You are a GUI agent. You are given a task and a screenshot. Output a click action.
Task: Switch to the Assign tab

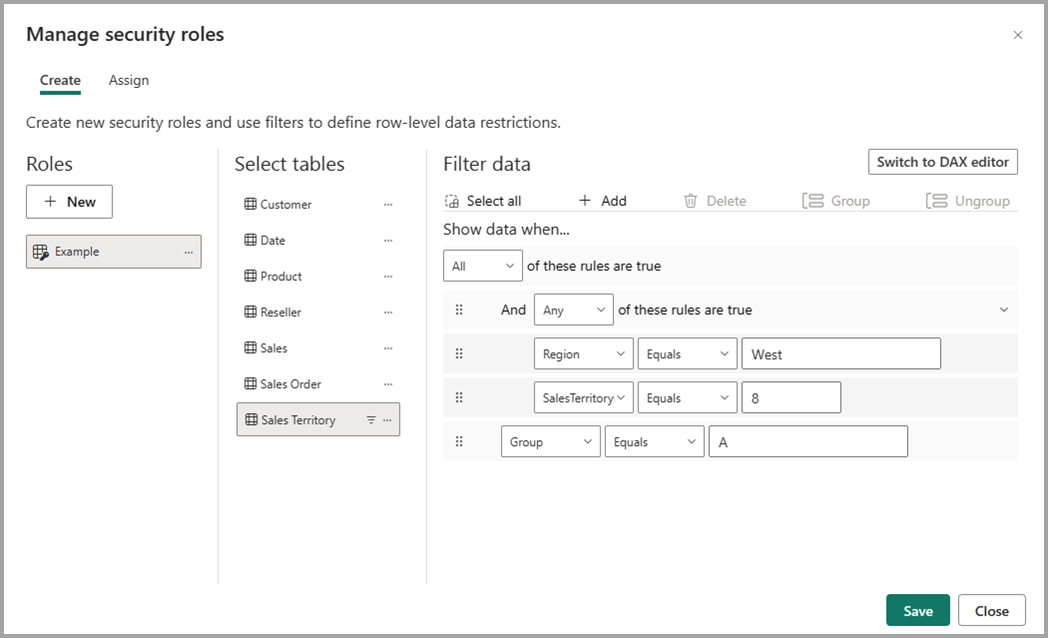pos(129,80)
